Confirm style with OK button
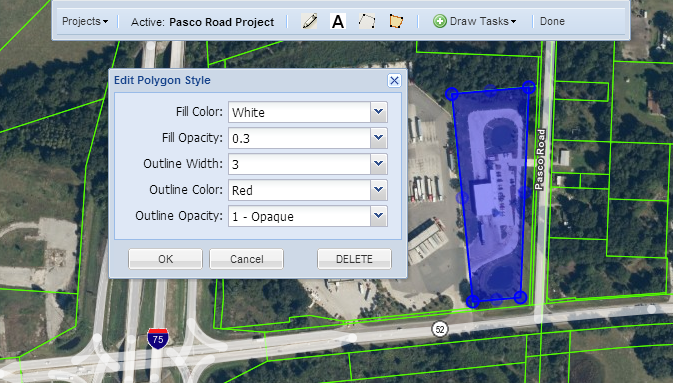 (165, 259)
